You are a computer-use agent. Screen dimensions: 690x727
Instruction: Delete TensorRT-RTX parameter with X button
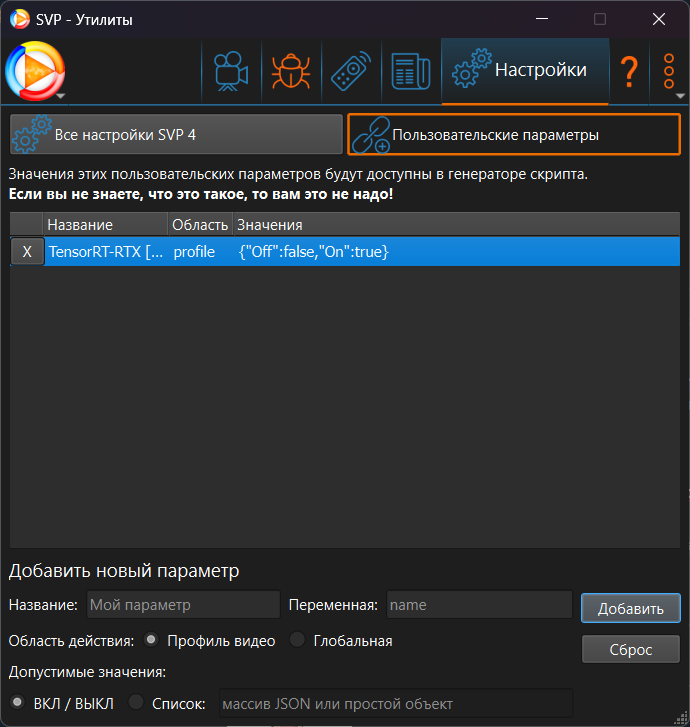click(x=27, y=251)
